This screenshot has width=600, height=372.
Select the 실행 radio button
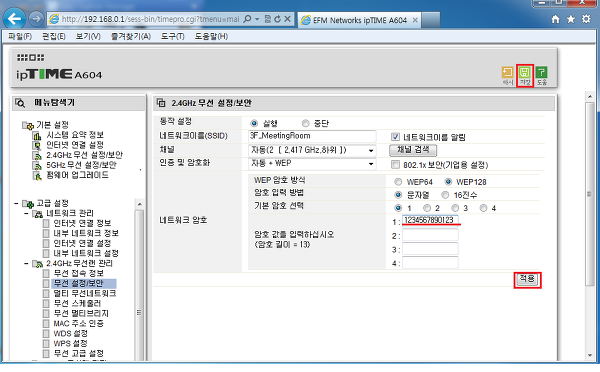click(254, 123)
